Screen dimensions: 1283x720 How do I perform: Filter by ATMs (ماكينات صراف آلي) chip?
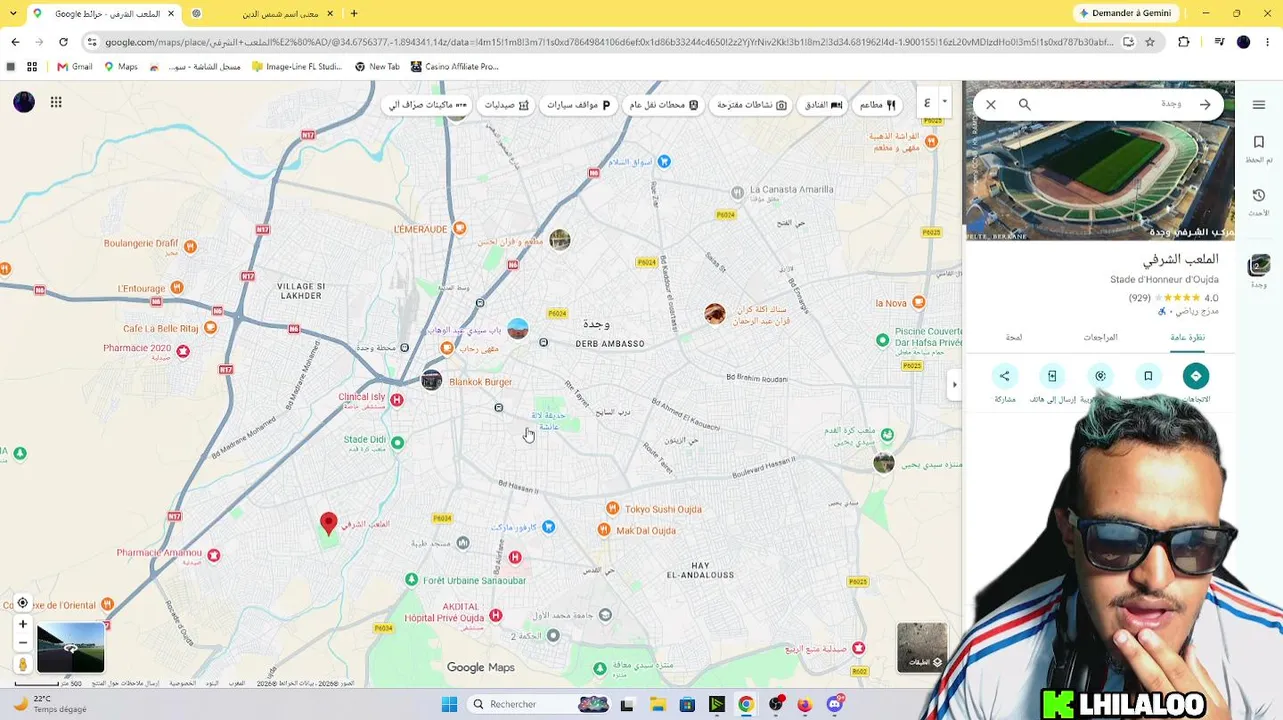(x=428, y=105)
